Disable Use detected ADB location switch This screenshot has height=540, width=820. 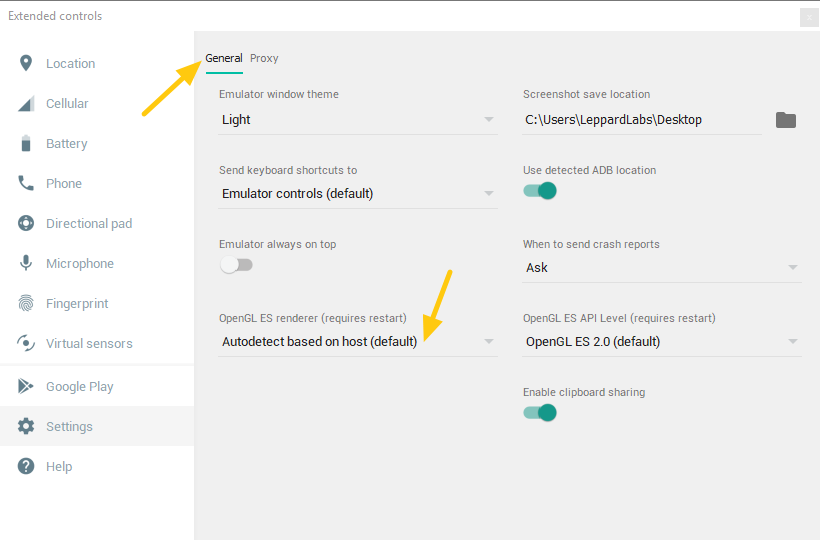[540, 191]
